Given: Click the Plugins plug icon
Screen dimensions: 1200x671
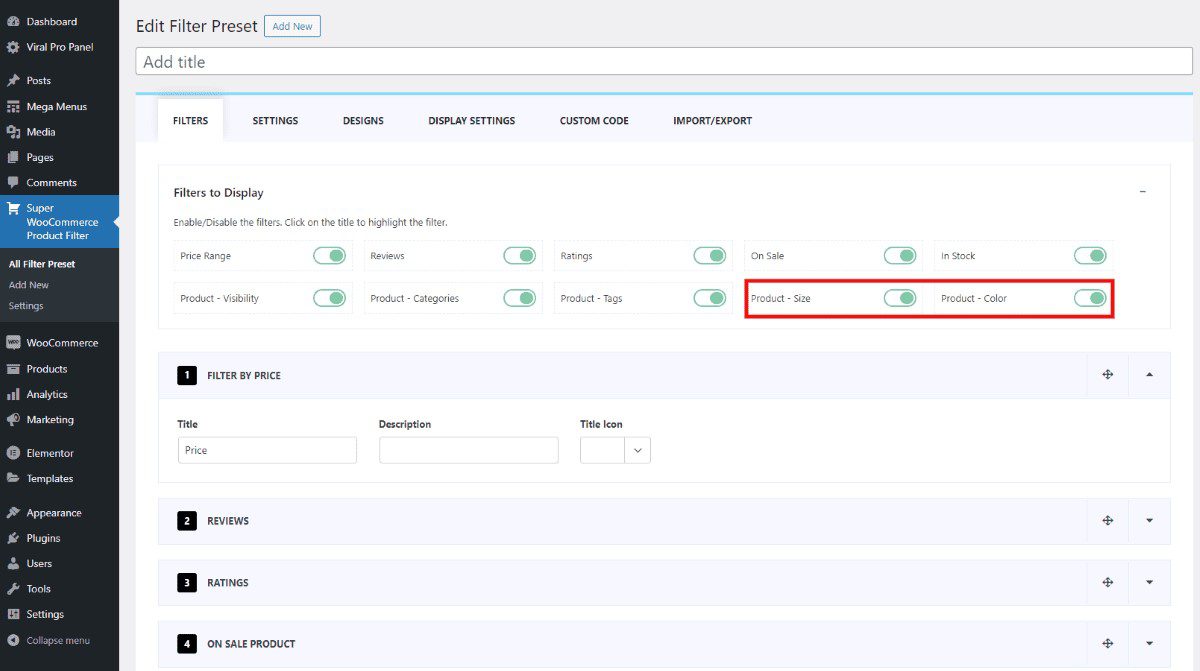Looking at the screenshot, I should tap(12, 537).
